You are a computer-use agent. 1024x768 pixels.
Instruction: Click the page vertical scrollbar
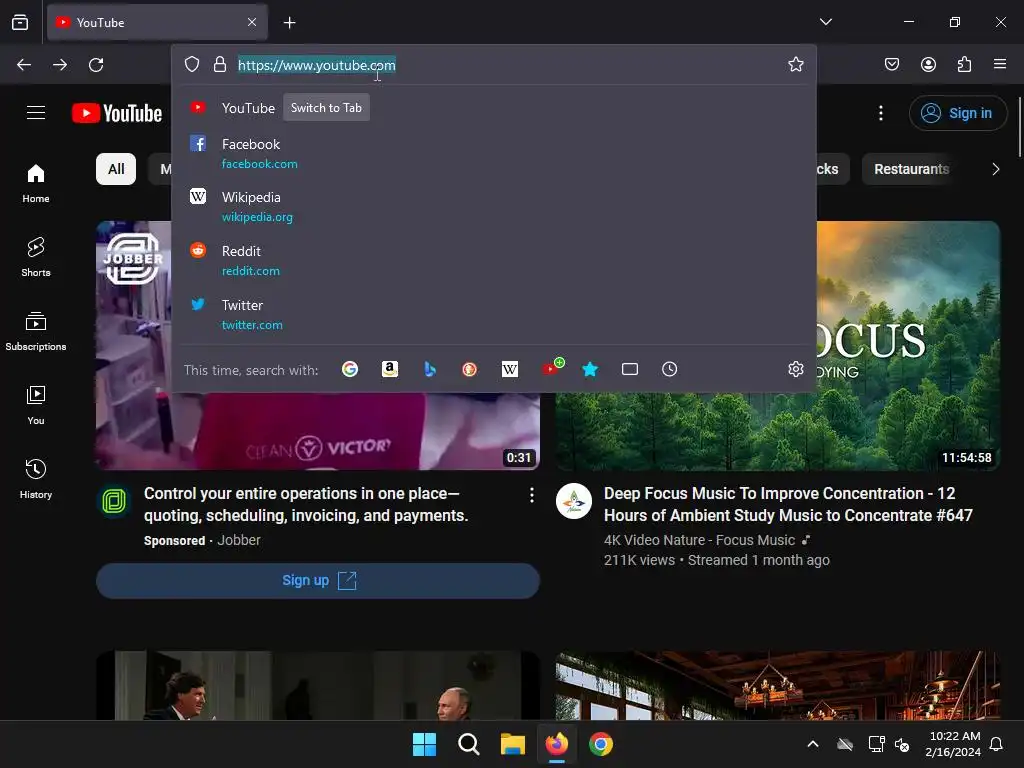[1019, 127]
